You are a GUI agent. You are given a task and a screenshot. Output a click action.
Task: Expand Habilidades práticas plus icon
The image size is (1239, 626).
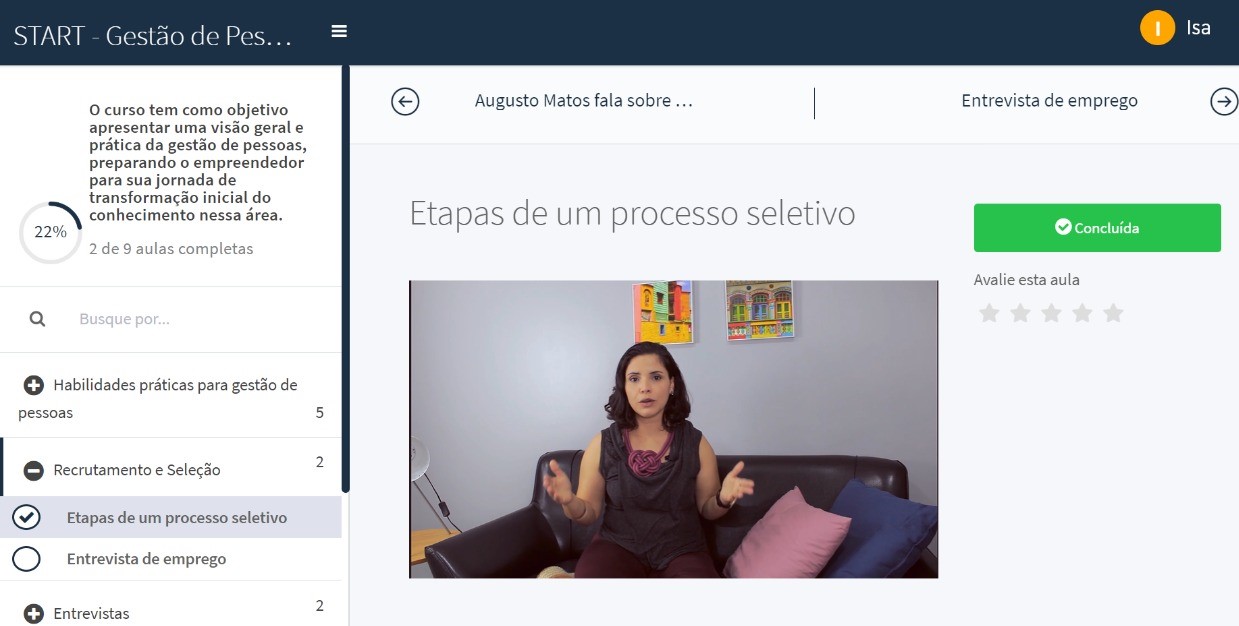point(34,385)
